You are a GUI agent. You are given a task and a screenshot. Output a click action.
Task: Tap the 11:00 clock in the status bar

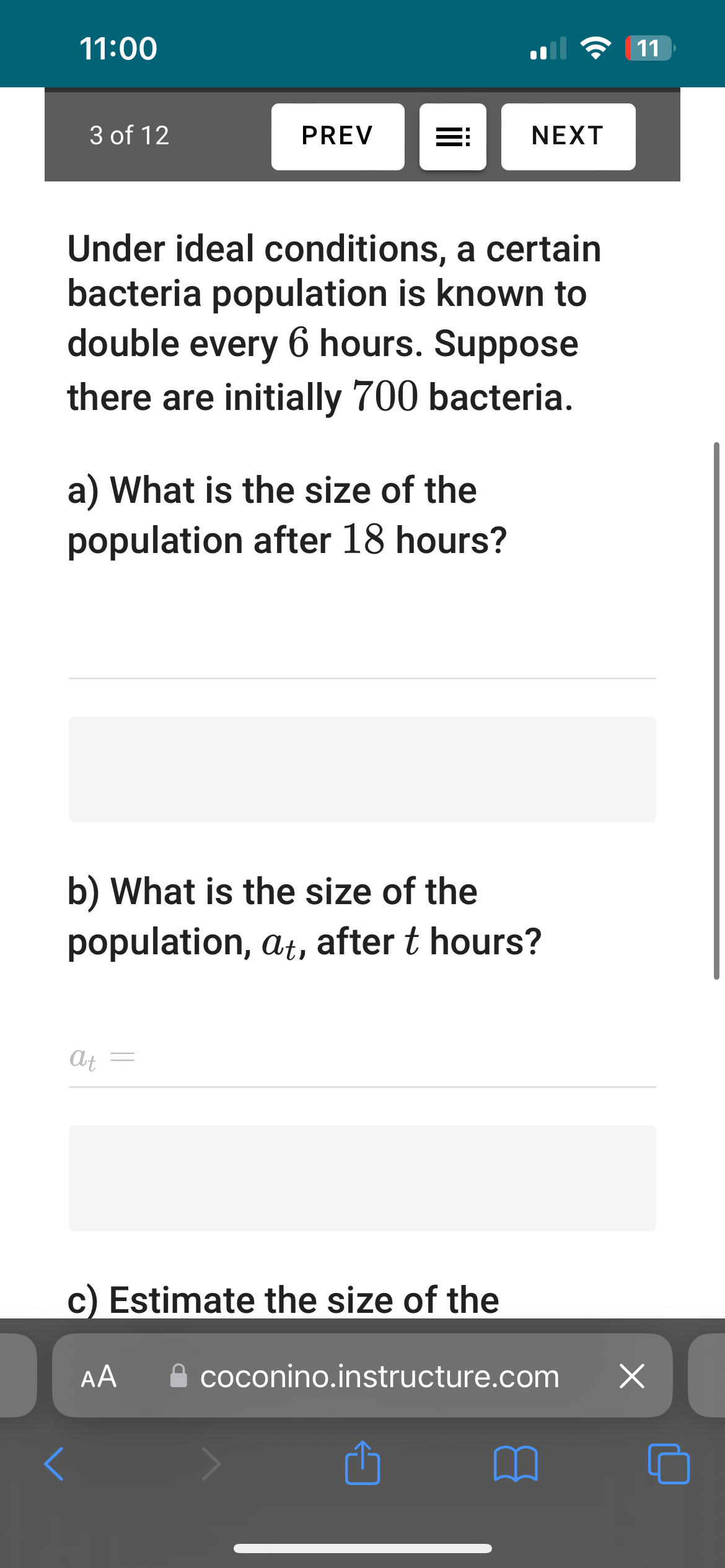point(118,48)
